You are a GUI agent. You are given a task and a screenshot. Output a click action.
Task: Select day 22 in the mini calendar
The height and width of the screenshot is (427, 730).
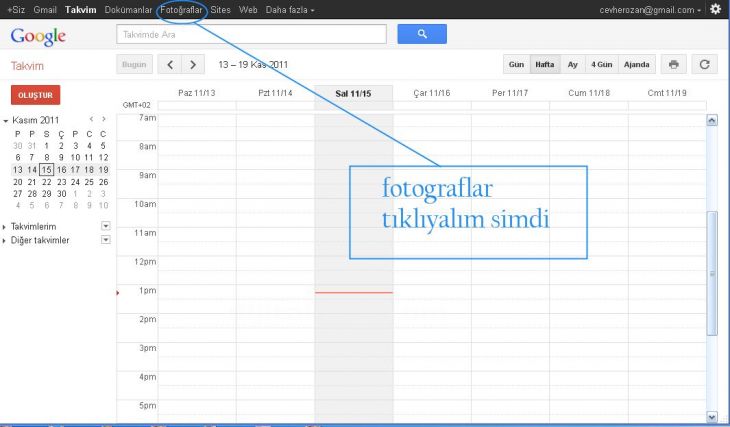click(47, 182)
